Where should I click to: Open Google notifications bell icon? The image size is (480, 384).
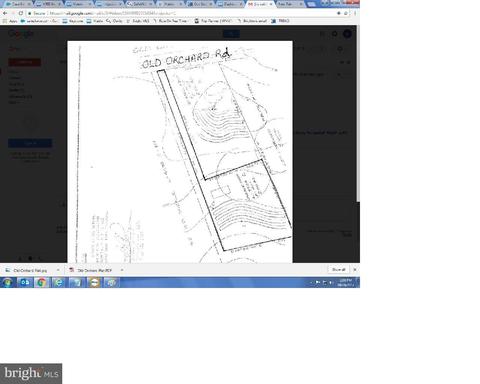[335, 34]
